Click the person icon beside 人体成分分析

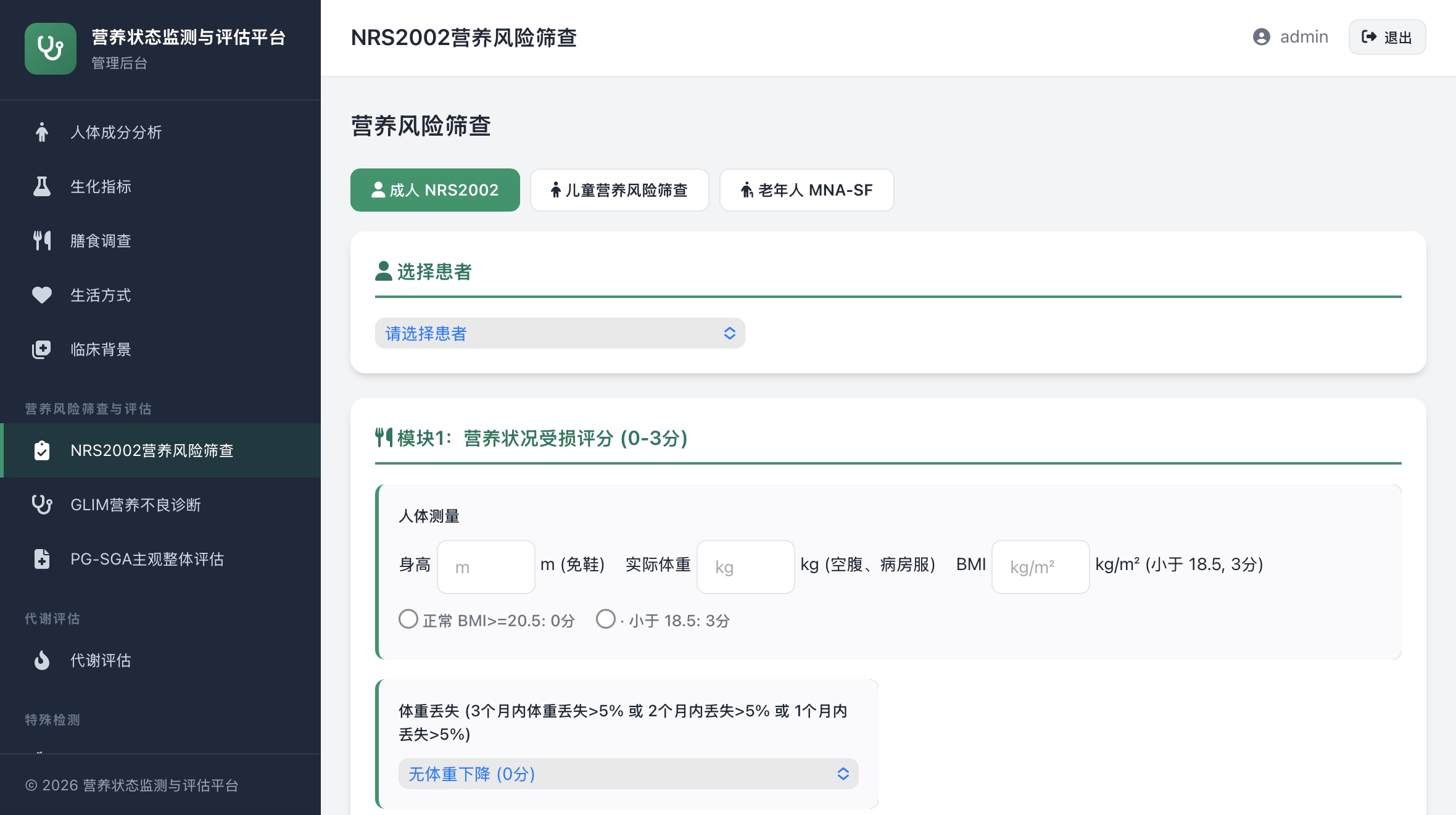[41, 132]
